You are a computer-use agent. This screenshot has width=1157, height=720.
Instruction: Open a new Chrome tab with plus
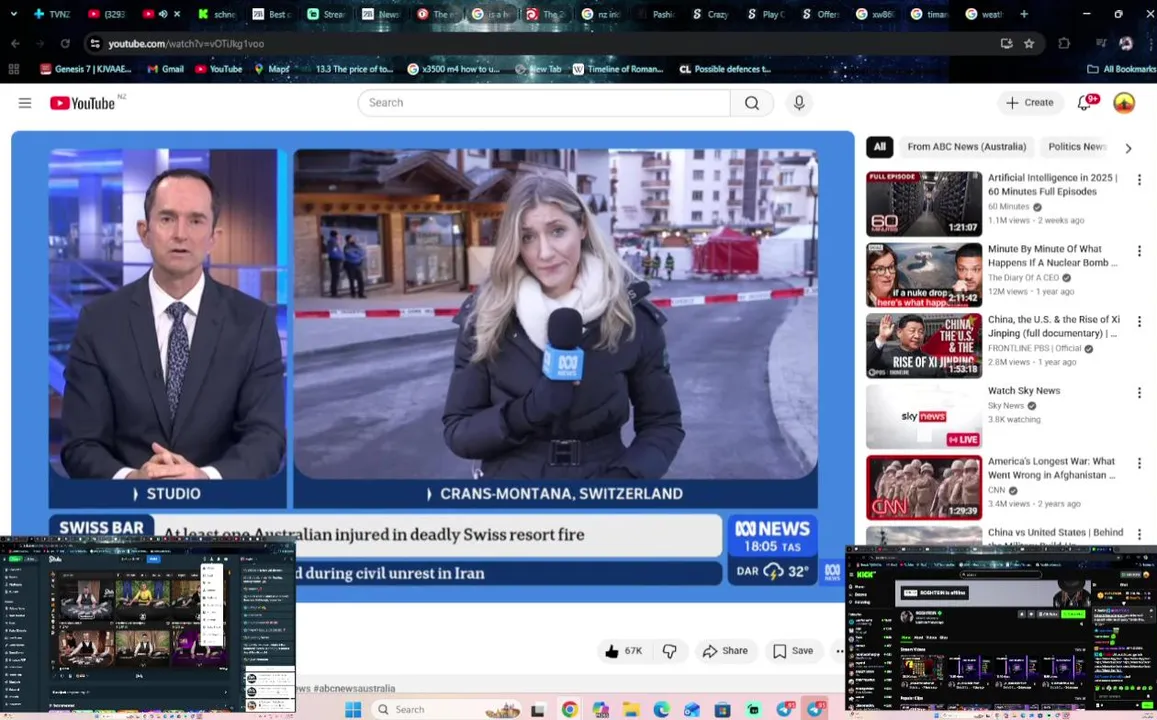(1023, 14)
